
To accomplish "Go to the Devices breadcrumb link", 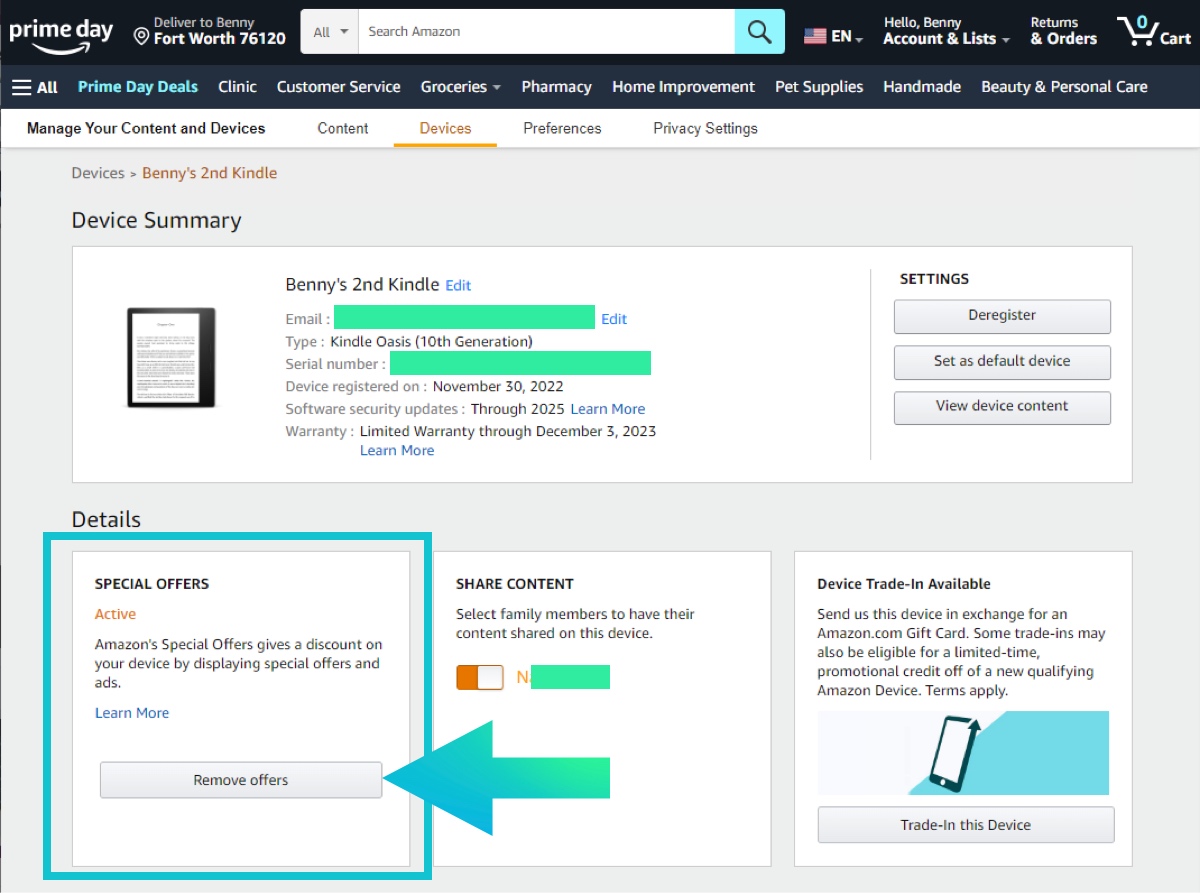I will pyautogui.click(x=97, y=173).
